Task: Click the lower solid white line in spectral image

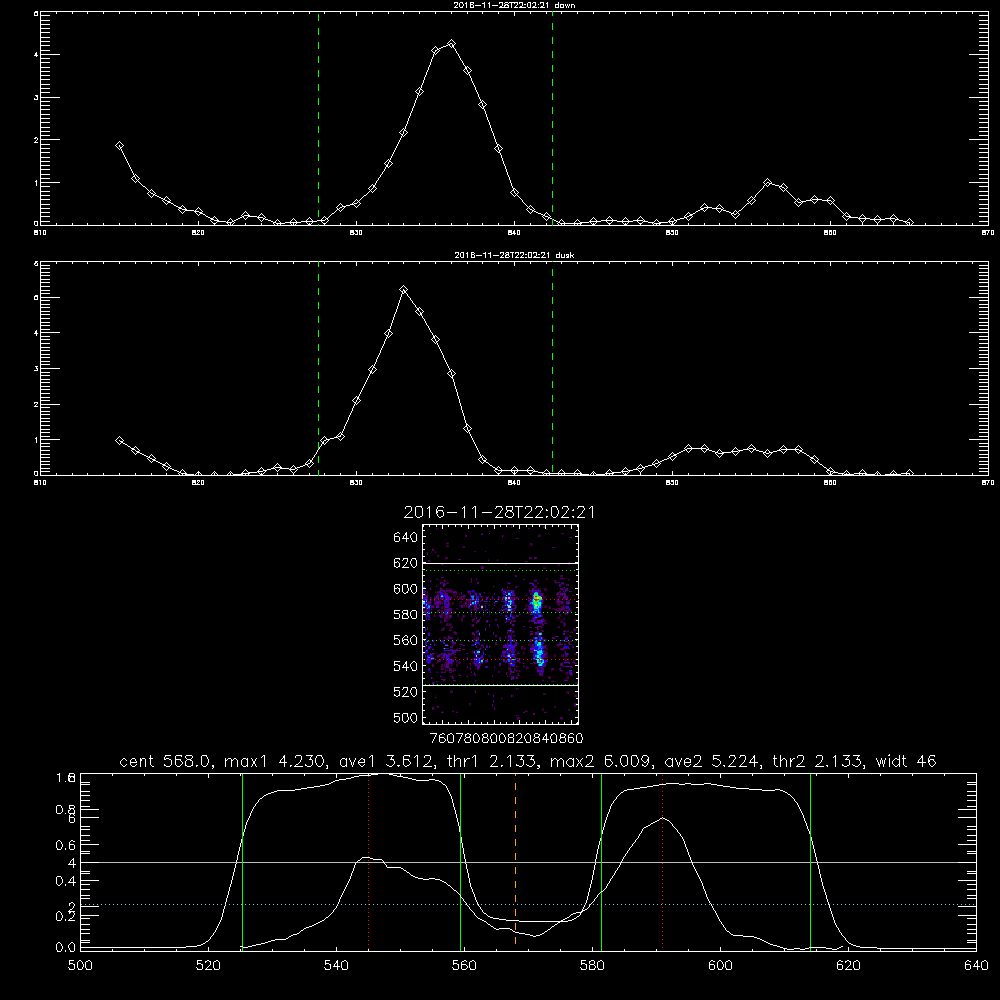Action: tap(500, 685)
